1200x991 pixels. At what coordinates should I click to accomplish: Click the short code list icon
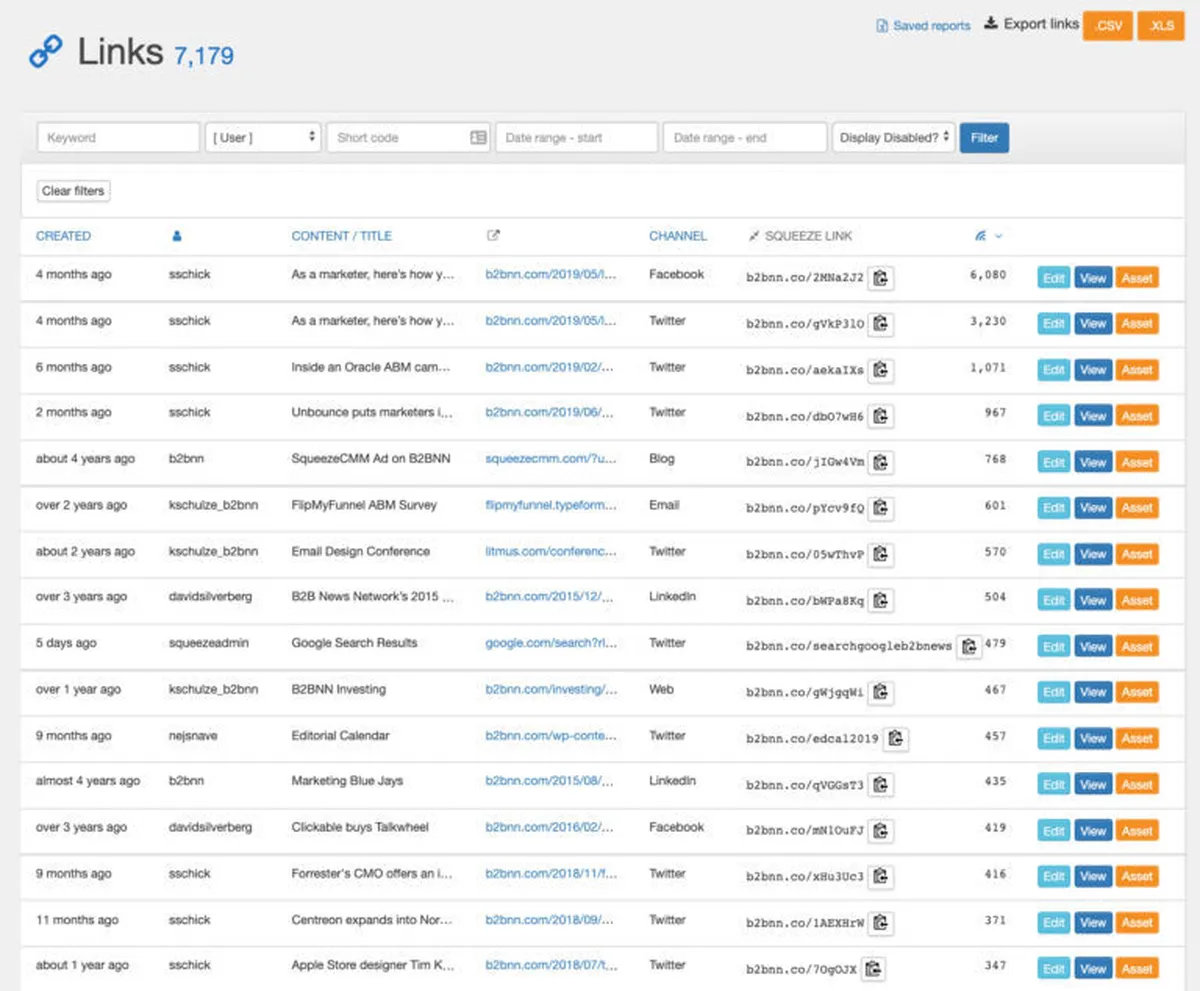[x=478, y=138]
